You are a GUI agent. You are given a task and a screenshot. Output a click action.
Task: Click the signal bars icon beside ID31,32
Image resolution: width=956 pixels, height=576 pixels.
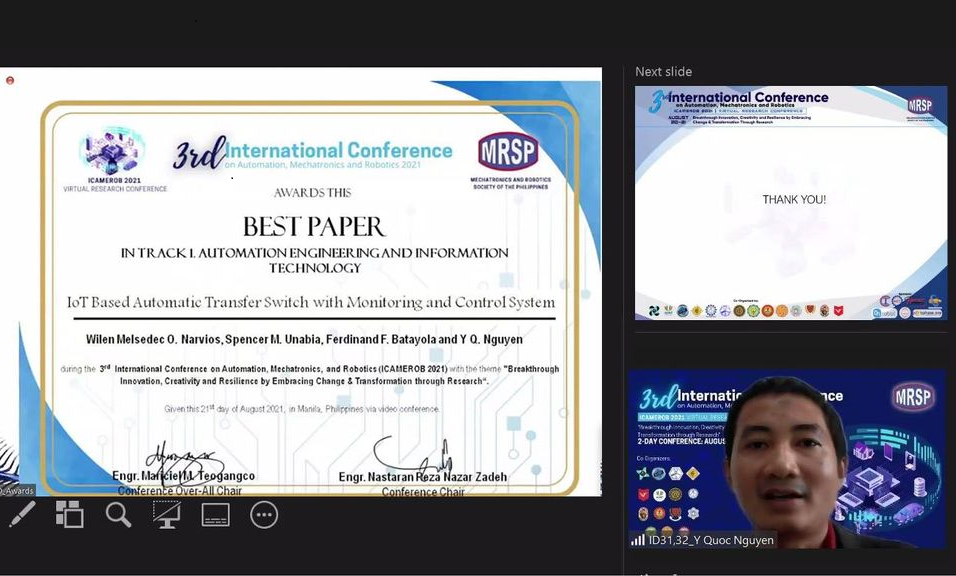tap(638, 540)
